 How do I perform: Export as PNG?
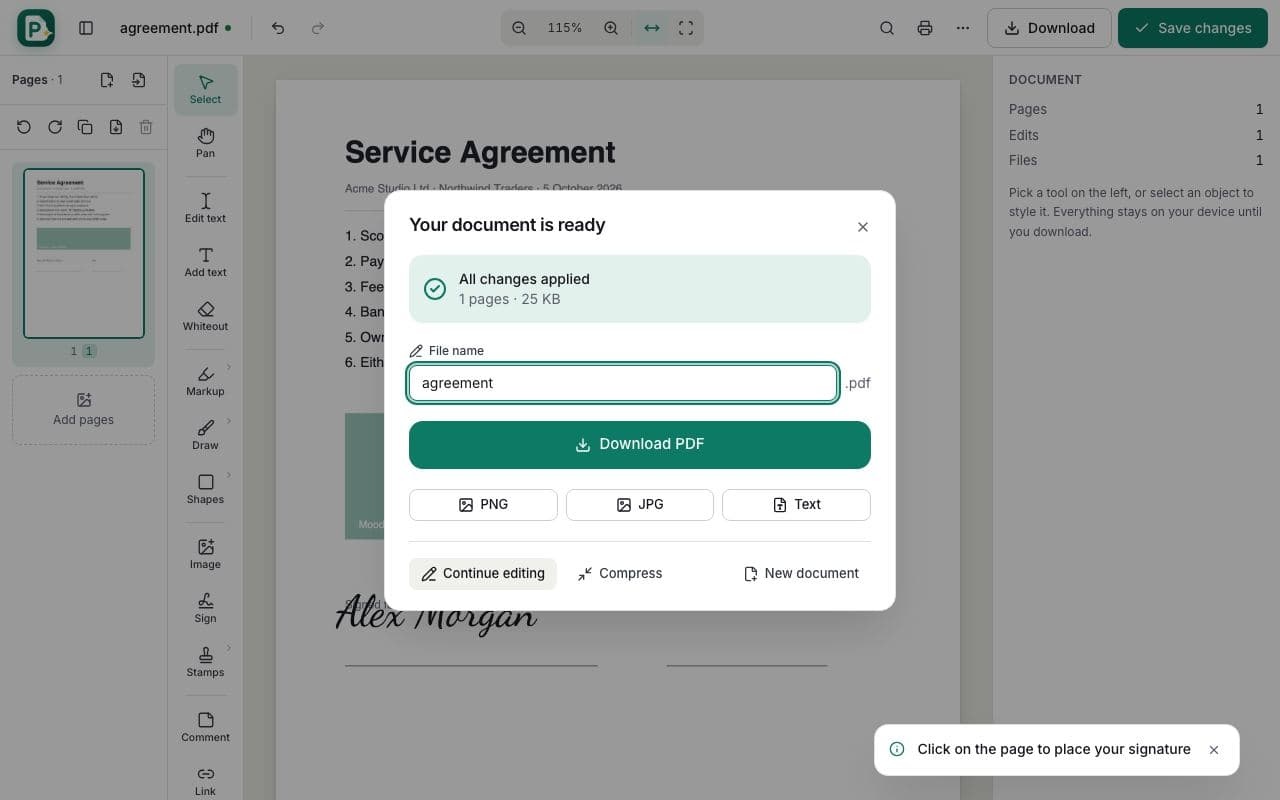click(483, 505)
